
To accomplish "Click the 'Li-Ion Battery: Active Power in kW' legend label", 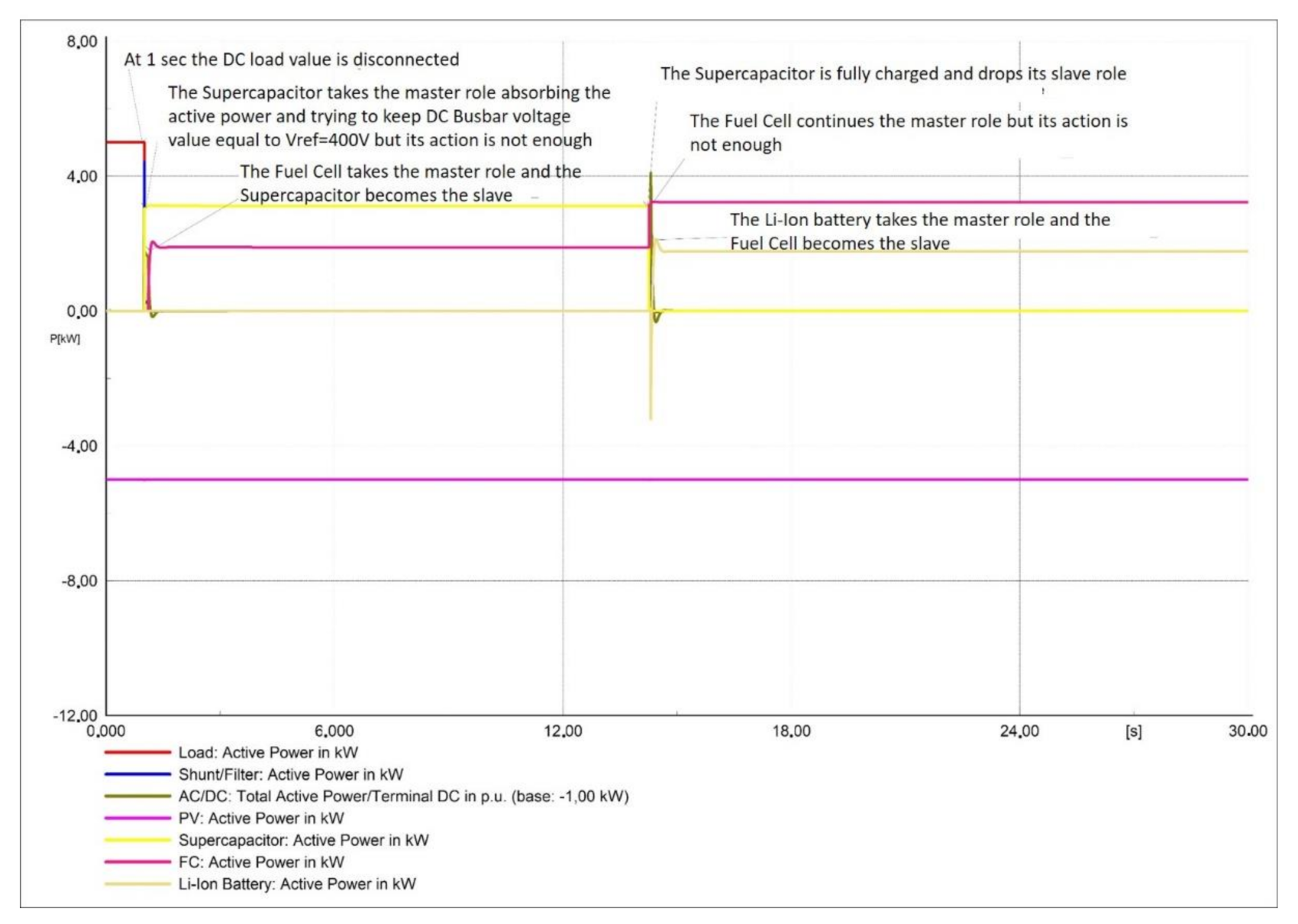I will click(297, 884).
